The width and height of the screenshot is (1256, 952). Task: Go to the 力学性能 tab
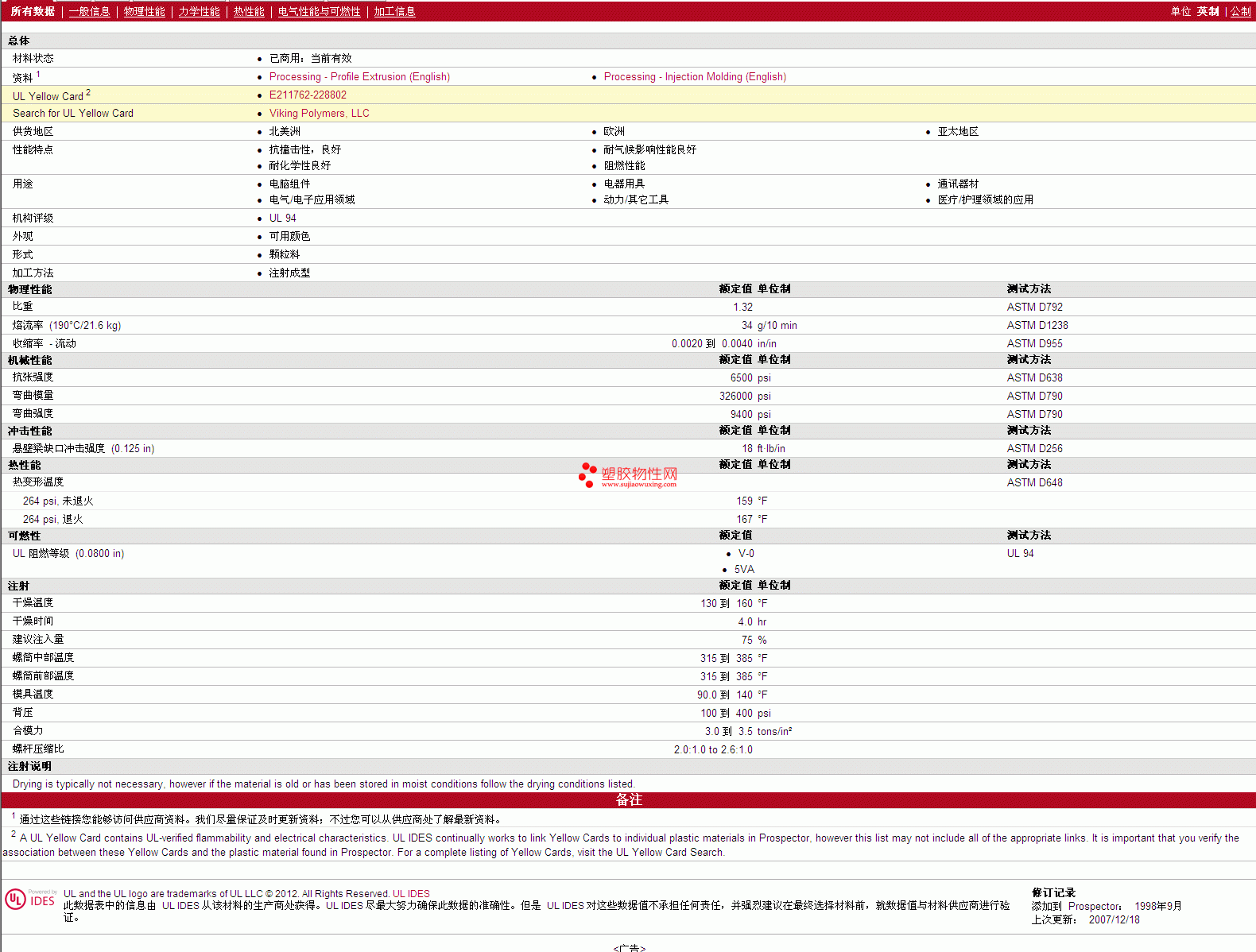[x=199, y=11]
